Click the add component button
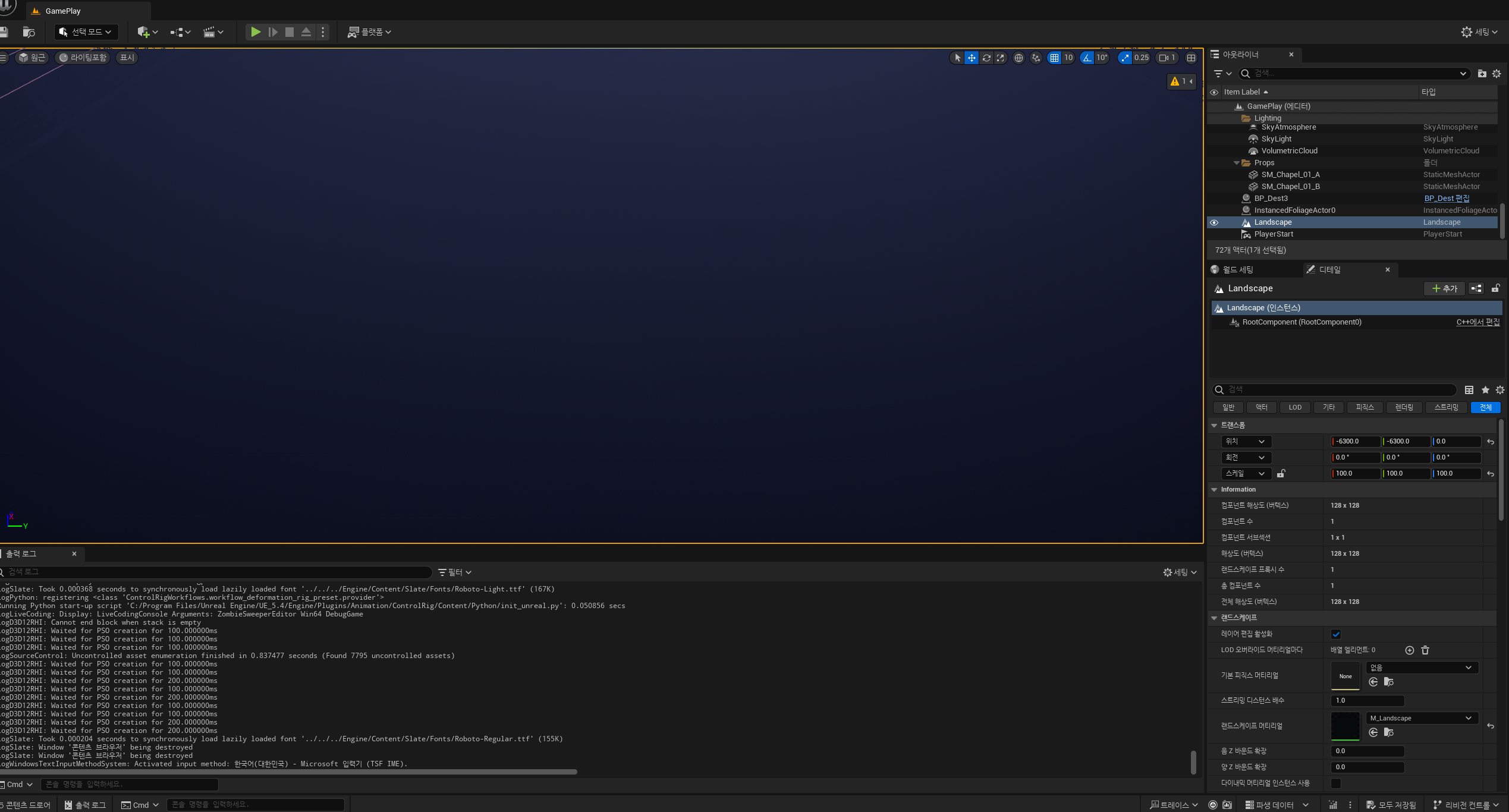Viewport: 1509px width, 812px height. pyautogui.click(x=1444, y=288)
